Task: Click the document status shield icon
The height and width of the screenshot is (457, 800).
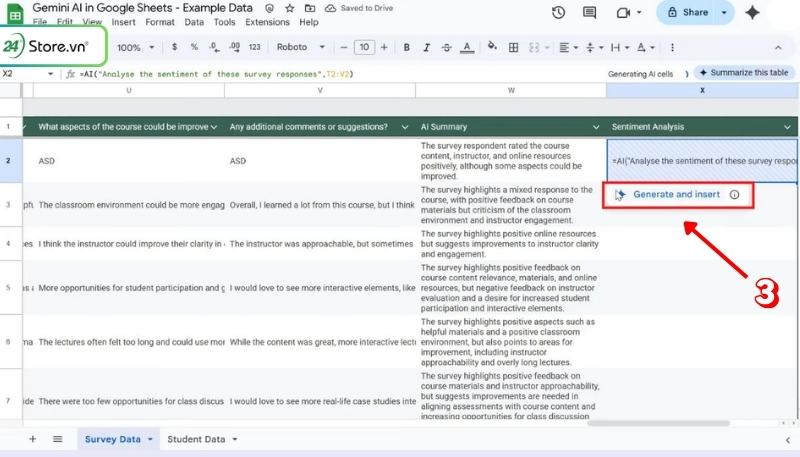Action: 269,8
